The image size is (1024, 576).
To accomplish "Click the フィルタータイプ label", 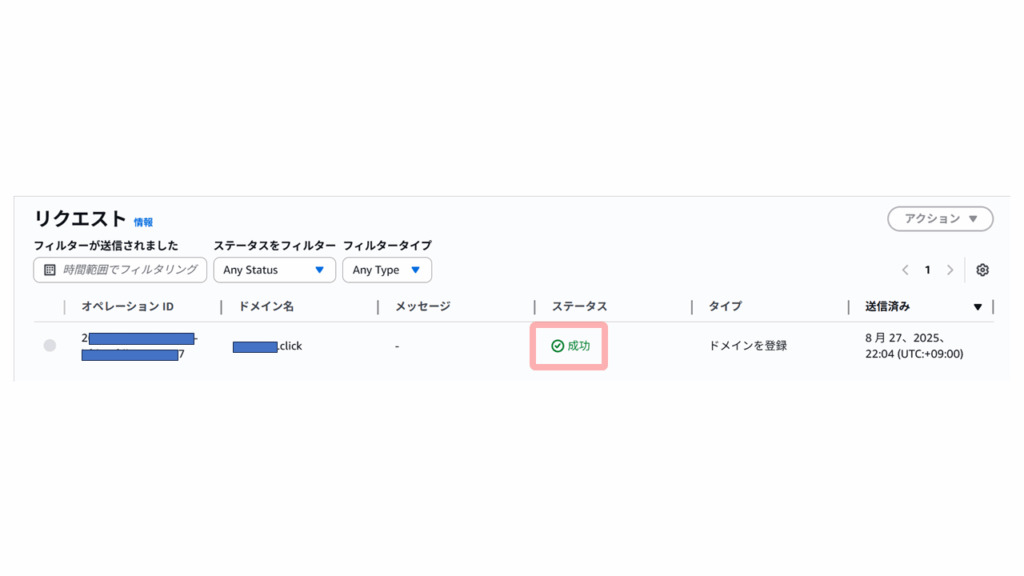I will coord(387,246).
